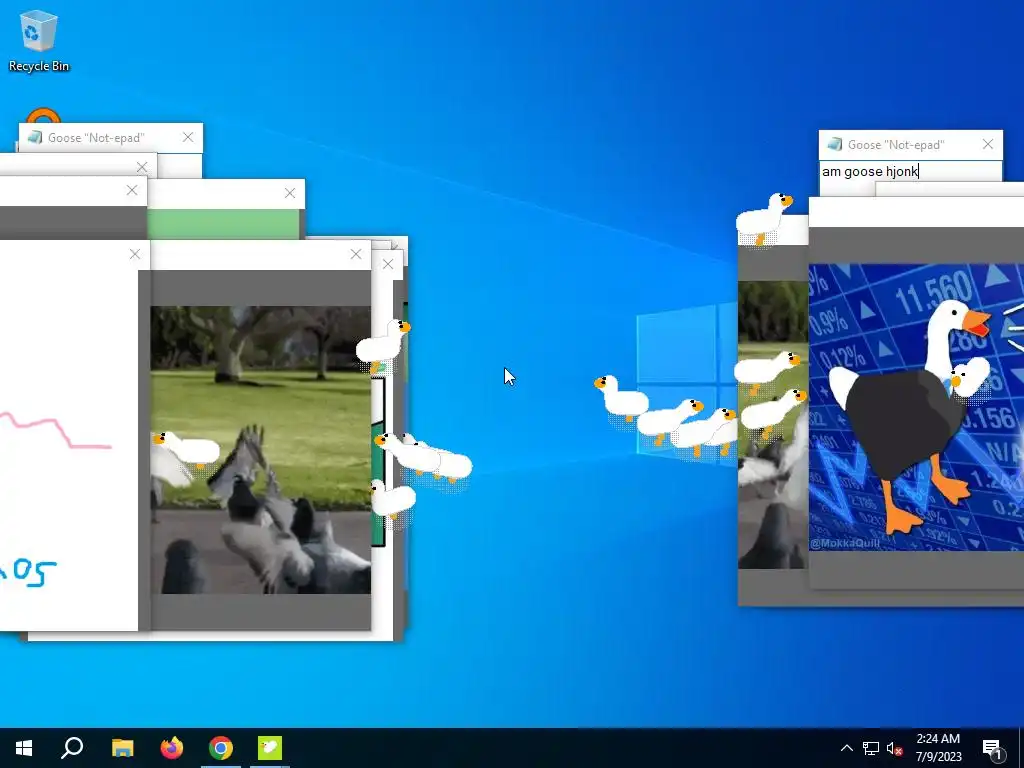Open the Windows Start menu
Screen dimensions: 1024x768
pyautogui.click(x=24, y=748)
